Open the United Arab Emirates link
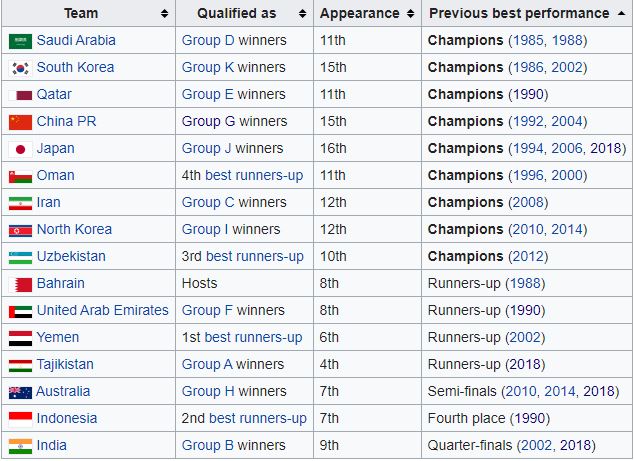634x461 pixels. 102,311
